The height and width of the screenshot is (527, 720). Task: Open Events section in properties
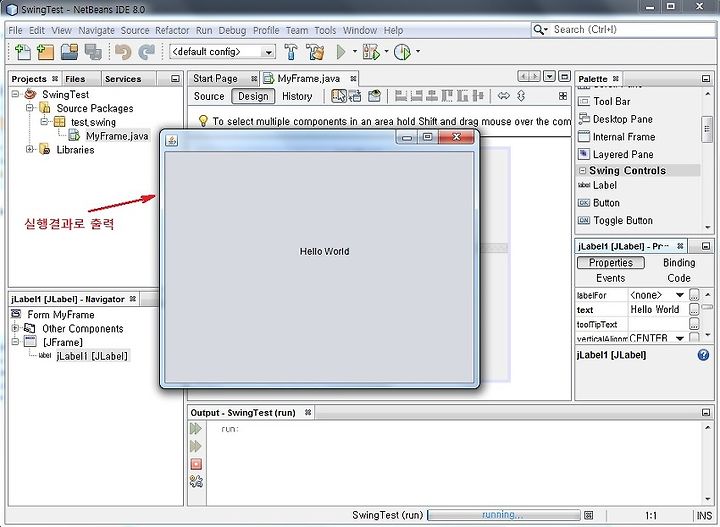(x=611, y=278)
